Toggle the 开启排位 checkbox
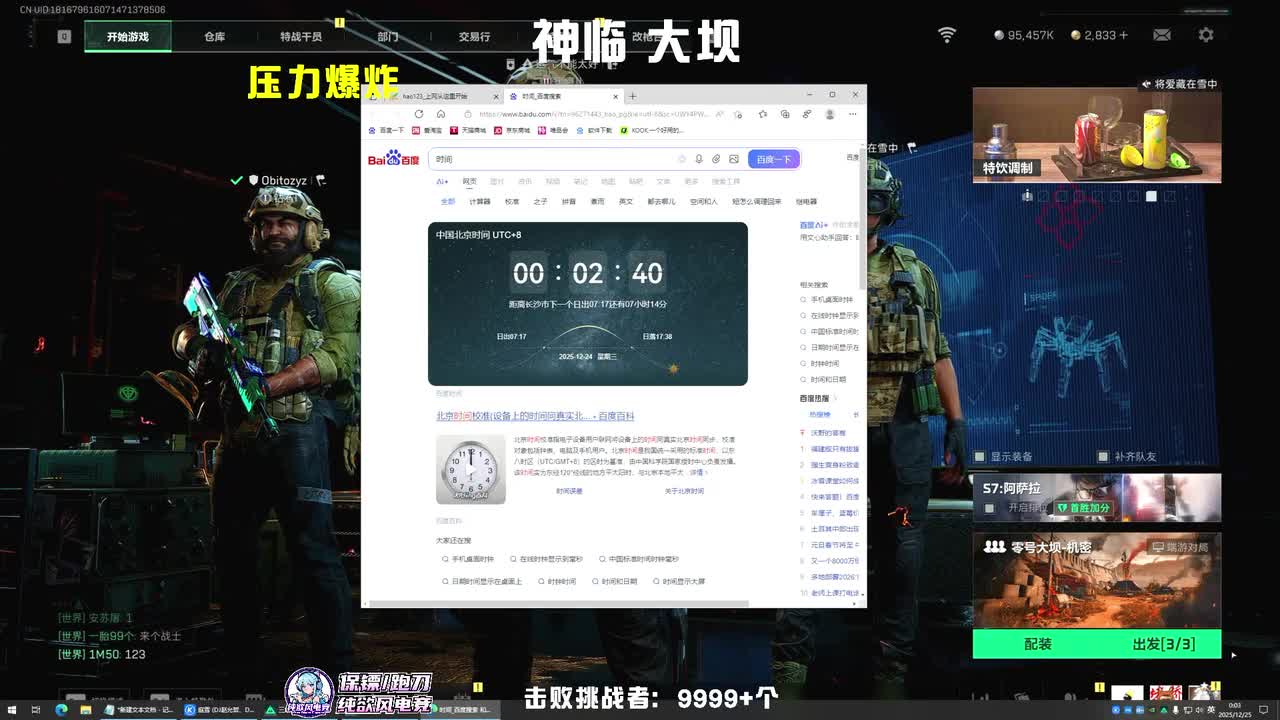The image size is (1280, 720). (x=989, y=508)
